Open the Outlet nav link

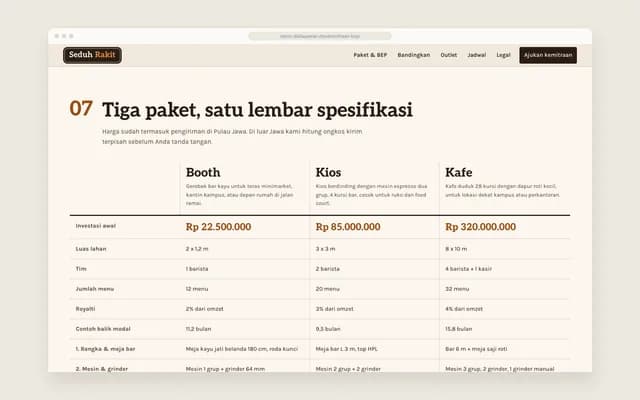449,55
